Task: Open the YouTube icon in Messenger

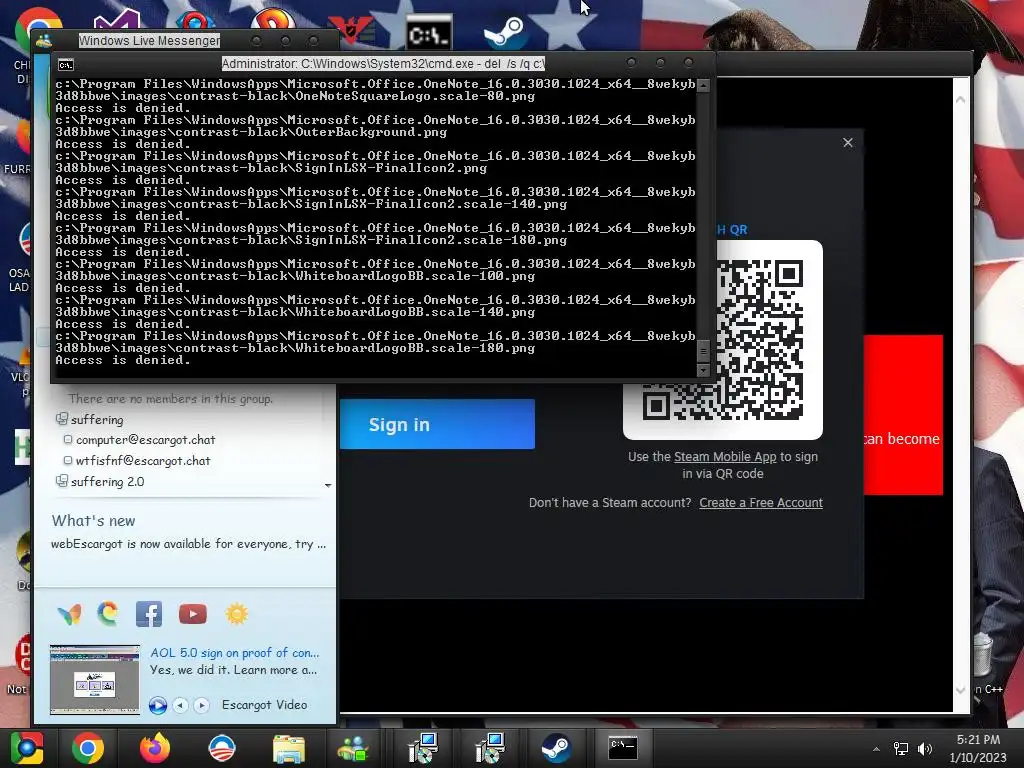Action: 193,614
